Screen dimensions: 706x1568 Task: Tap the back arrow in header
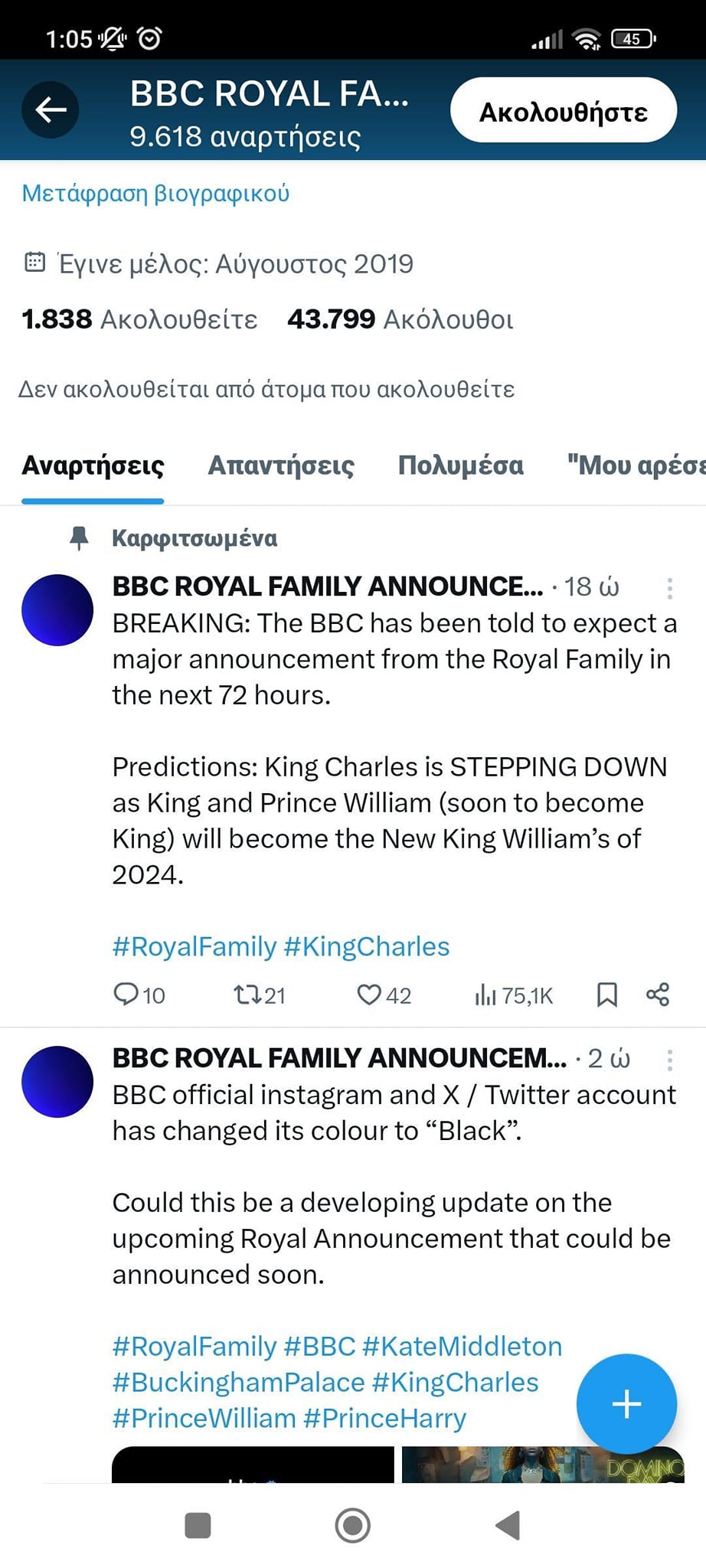coord(51,109)
